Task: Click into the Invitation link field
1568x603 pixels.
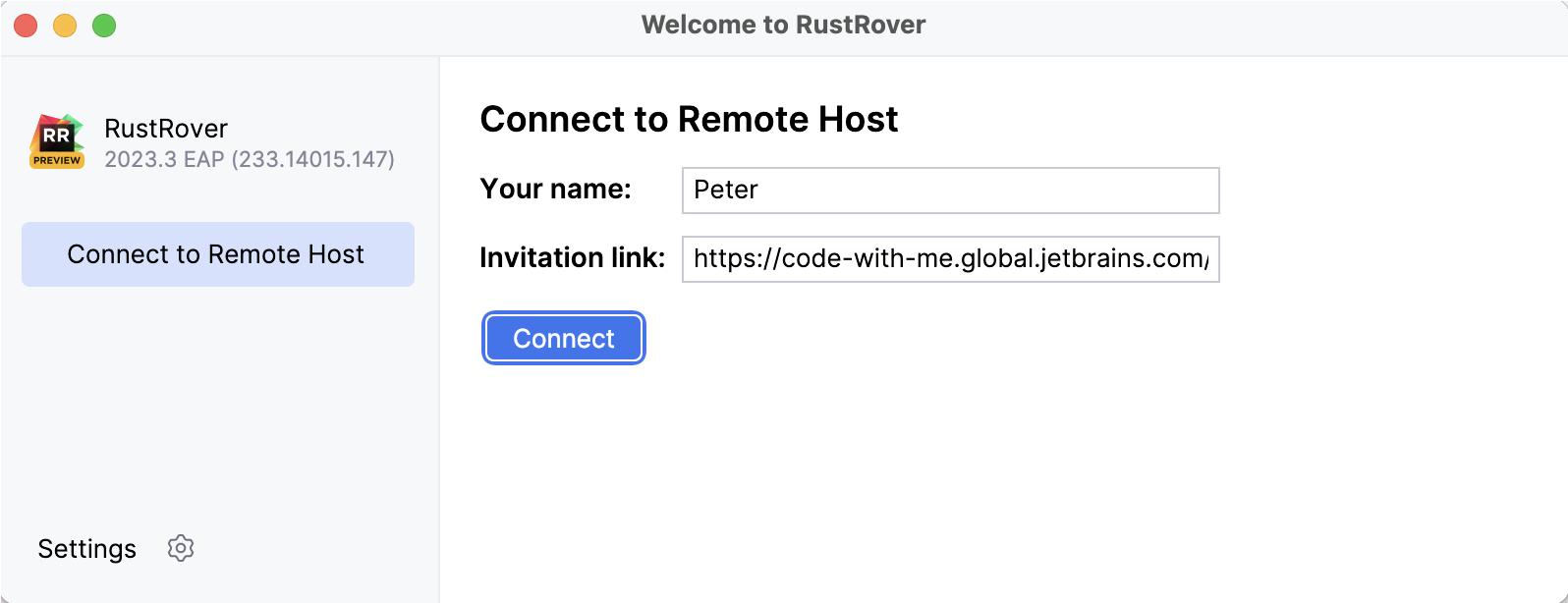Action: [x=950, y=259]
